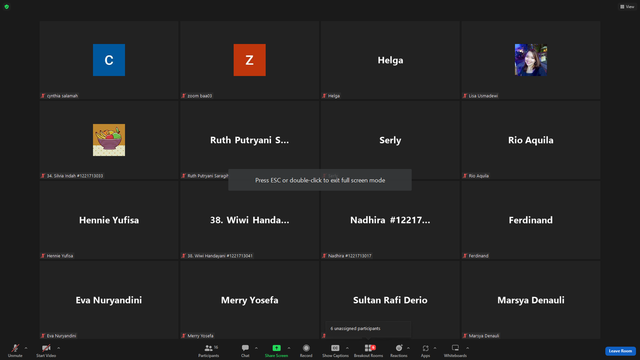Click the muted mic icon beside Merry Yosefa's label
Image resolution: width=640 pixels, height=360 pixels.
(x=184, y=336)
